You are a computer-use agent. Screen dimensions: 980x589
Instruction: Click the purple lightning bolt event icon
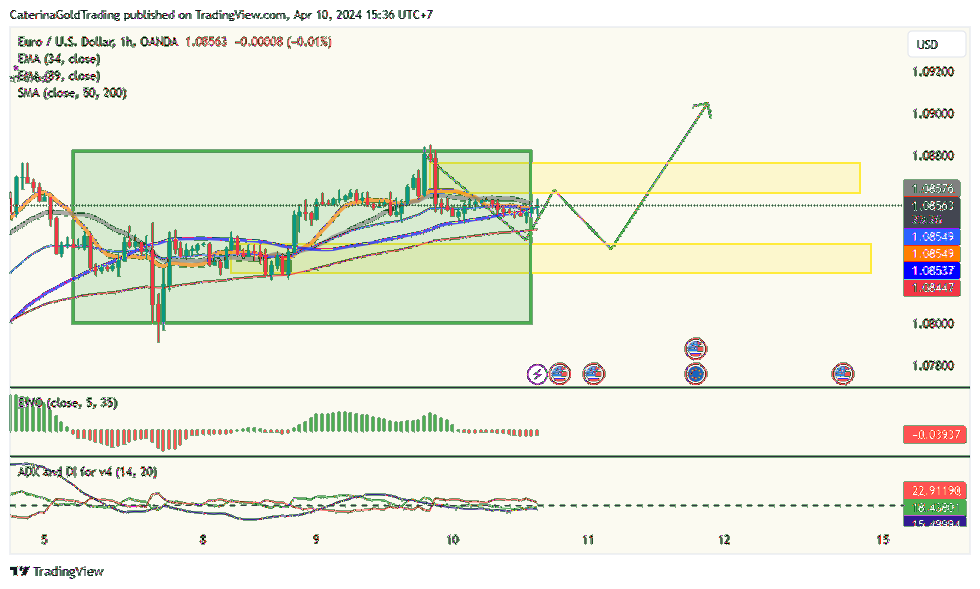coord(537,375)
